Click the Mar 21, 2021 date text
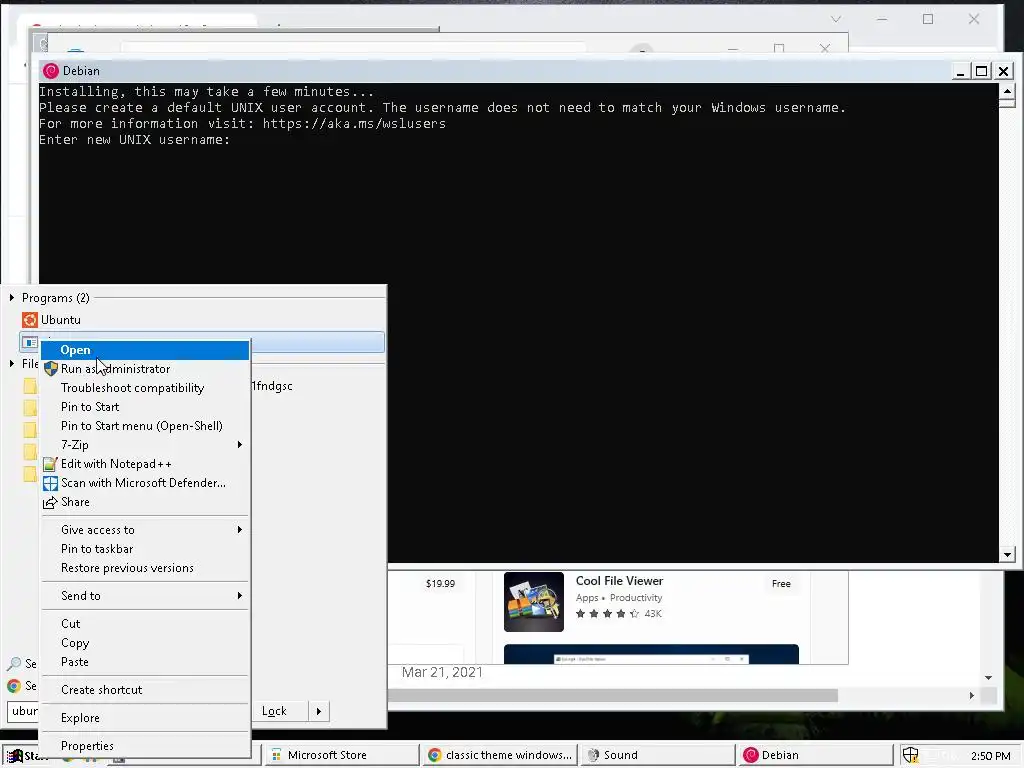Viewport: 1024px width, 768px height. 442,672
